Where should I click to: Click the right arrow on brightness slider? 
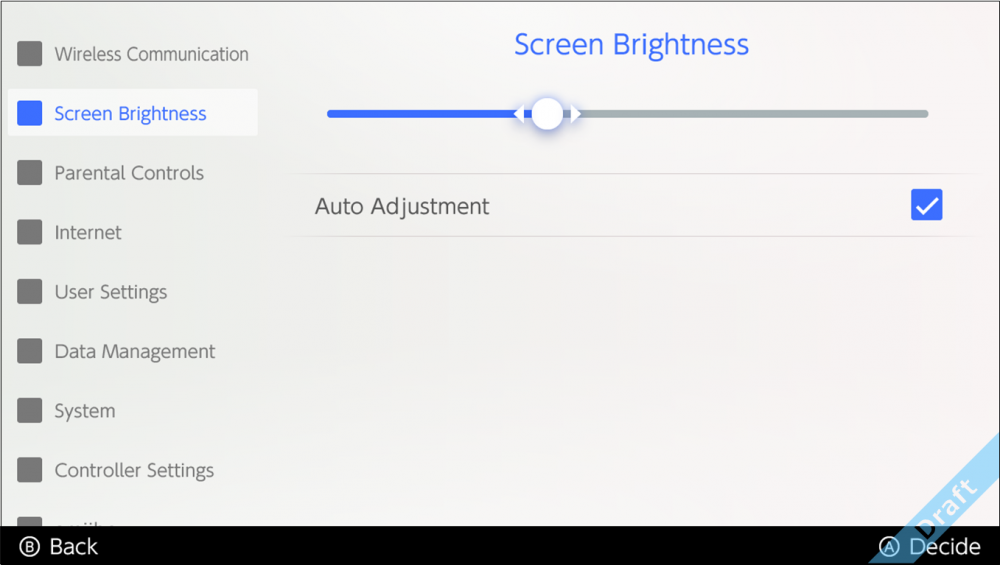(x=576, y=114)
